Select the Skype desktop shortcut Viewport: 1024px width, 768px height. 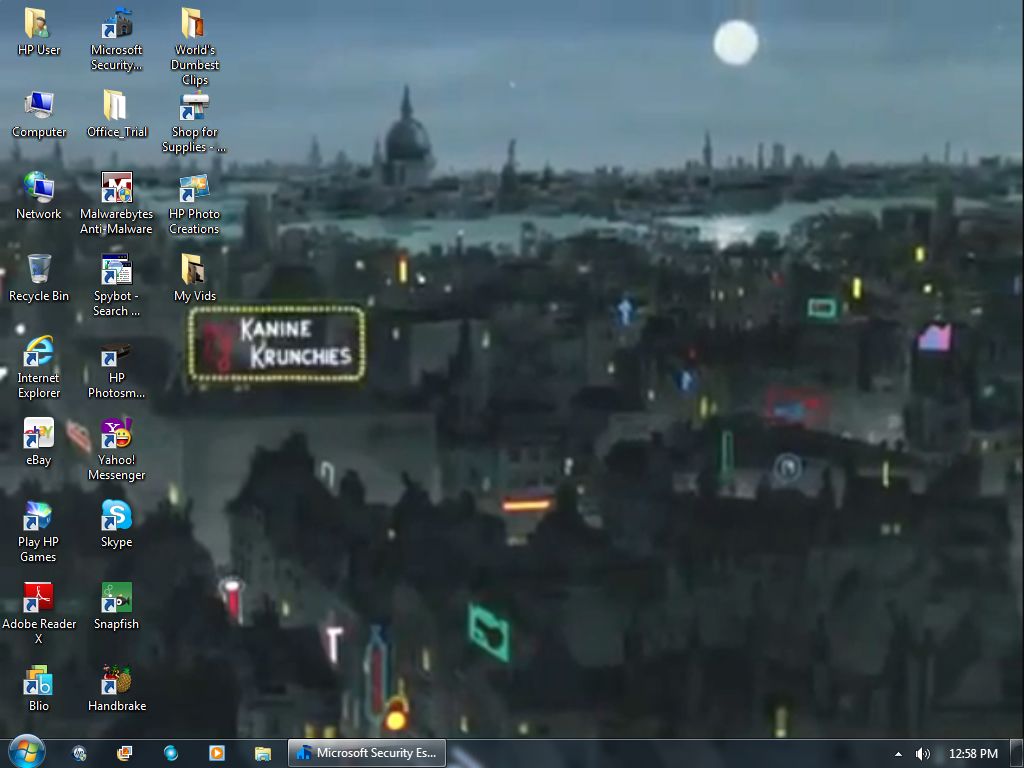tap(116, 524)
